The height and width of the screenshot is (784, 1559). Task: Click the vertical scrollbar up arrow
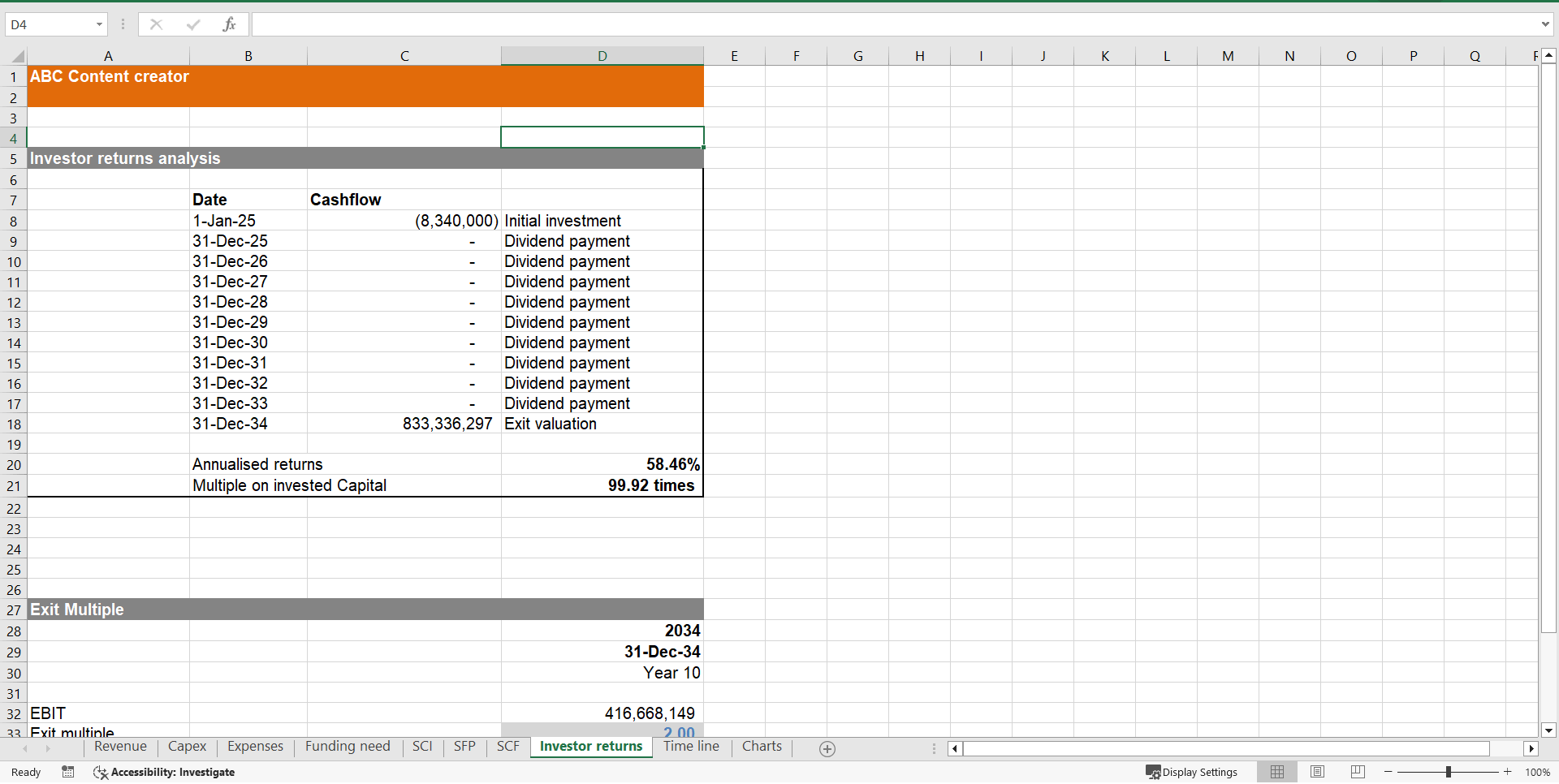click(x=1548, y=55)
